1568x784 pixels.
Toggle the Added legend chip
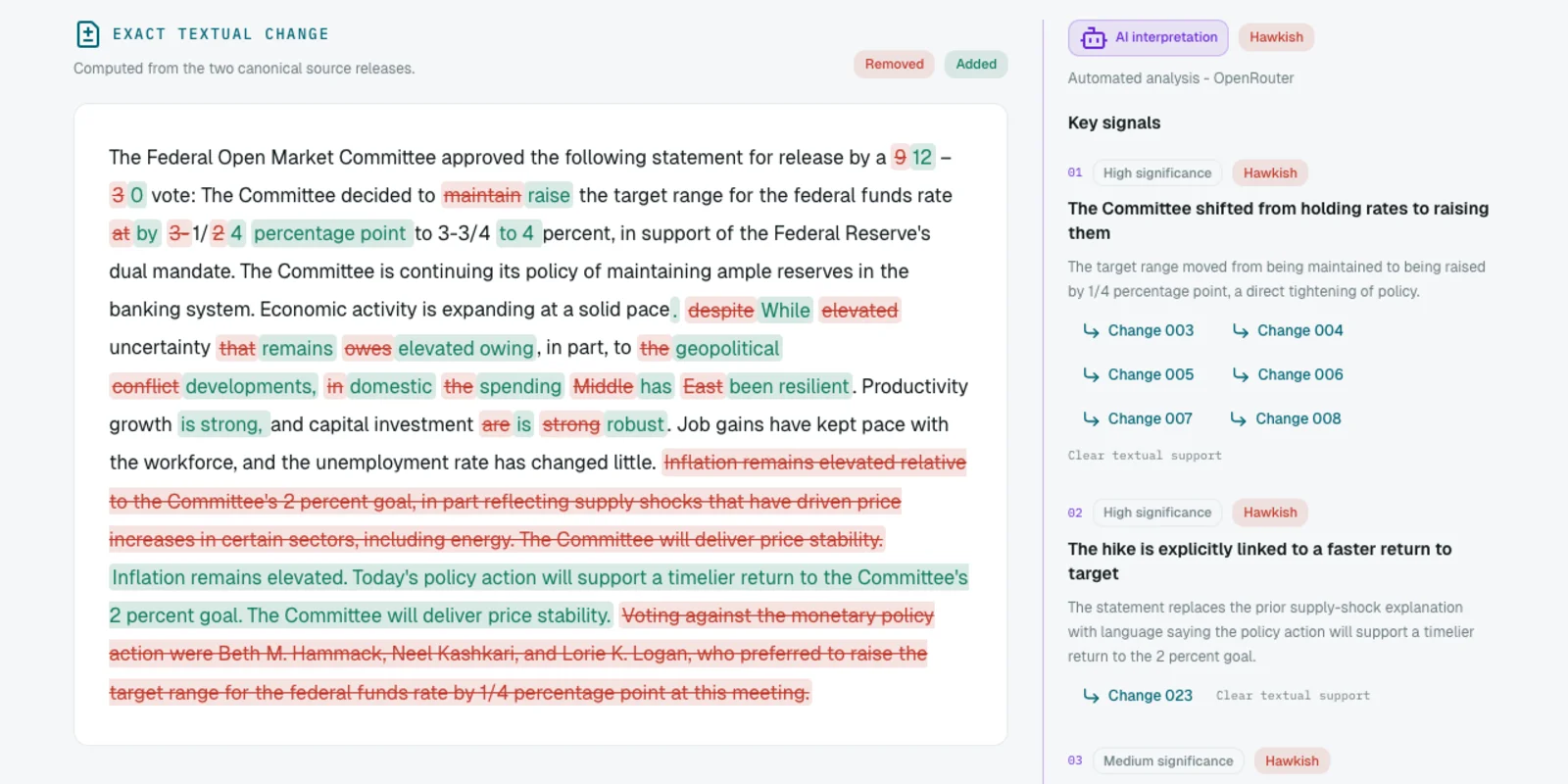point(976,65)
